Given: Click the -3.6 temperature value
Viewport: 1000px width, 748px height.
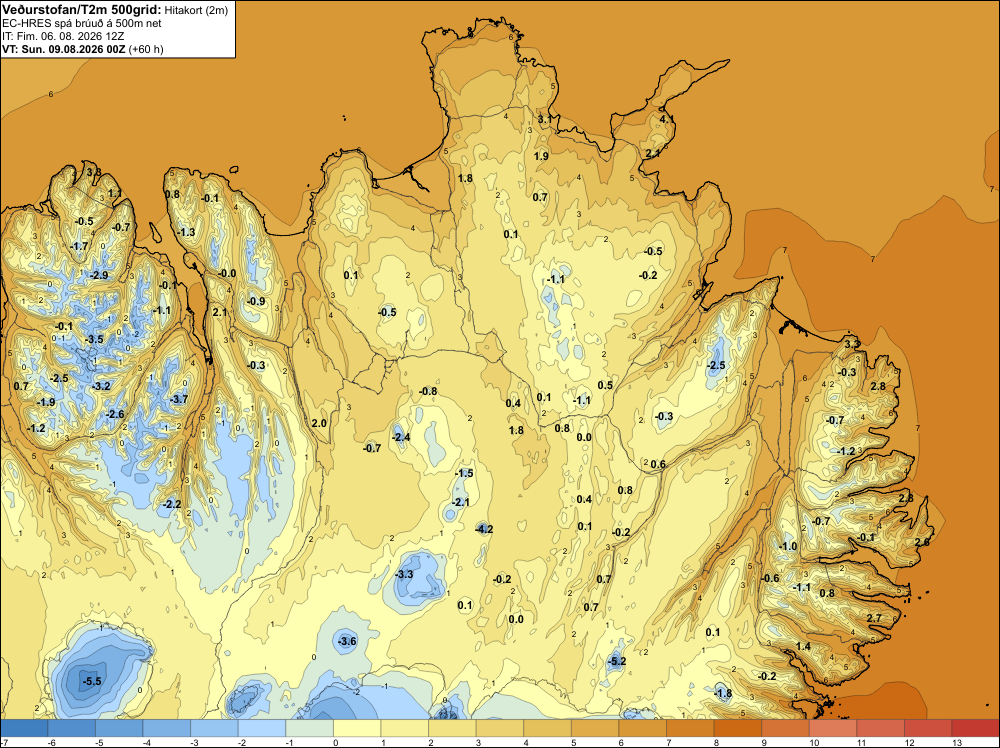Looking at the screenshot, I should coord(347,641).
